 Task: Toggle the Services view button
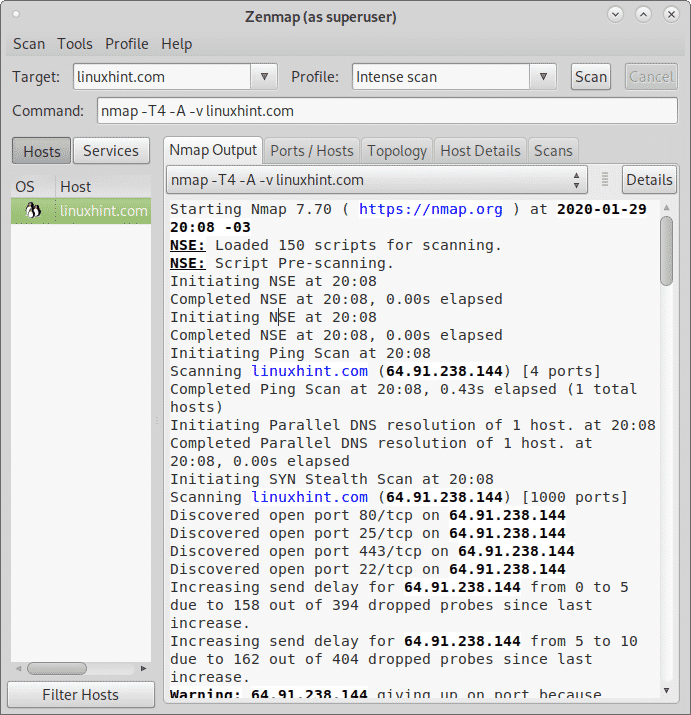110,151
